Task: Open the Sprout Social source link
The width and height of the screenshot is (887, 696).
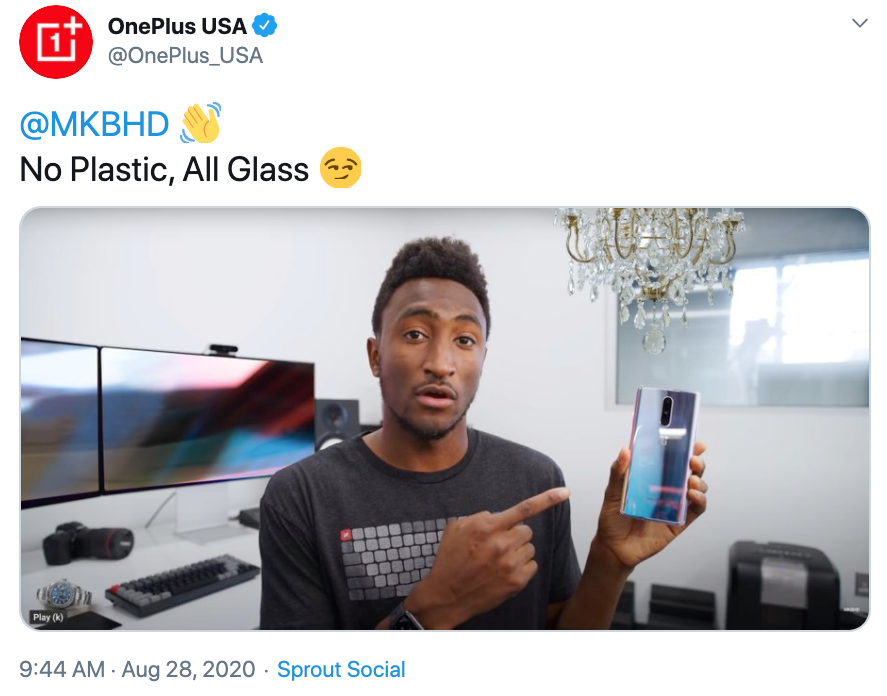Action: point(341,669)
